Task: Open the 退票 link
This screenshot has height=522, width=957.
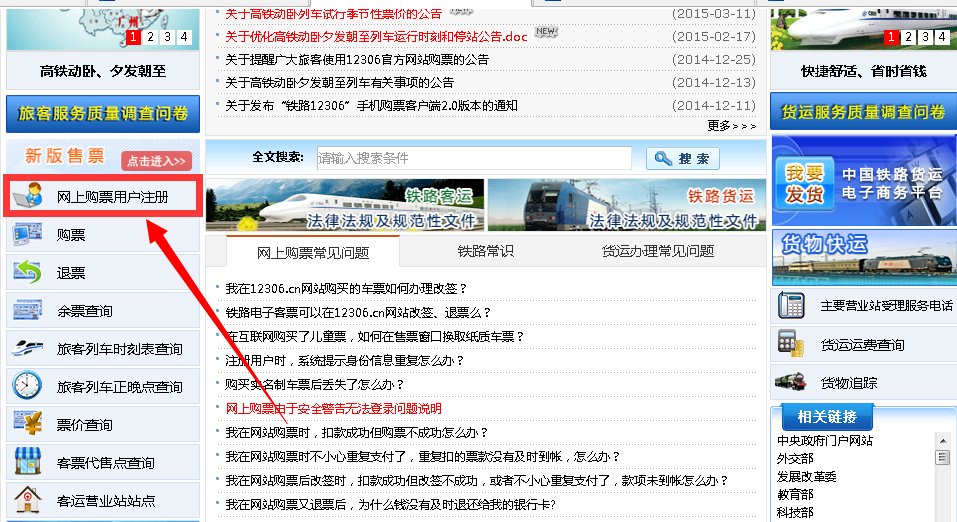Action: tap(71, 273)
